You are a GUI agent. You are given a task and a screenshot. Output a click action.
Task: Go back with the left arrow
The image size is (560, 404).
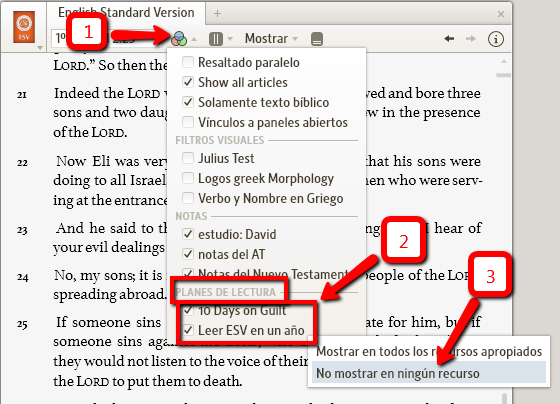449,39
